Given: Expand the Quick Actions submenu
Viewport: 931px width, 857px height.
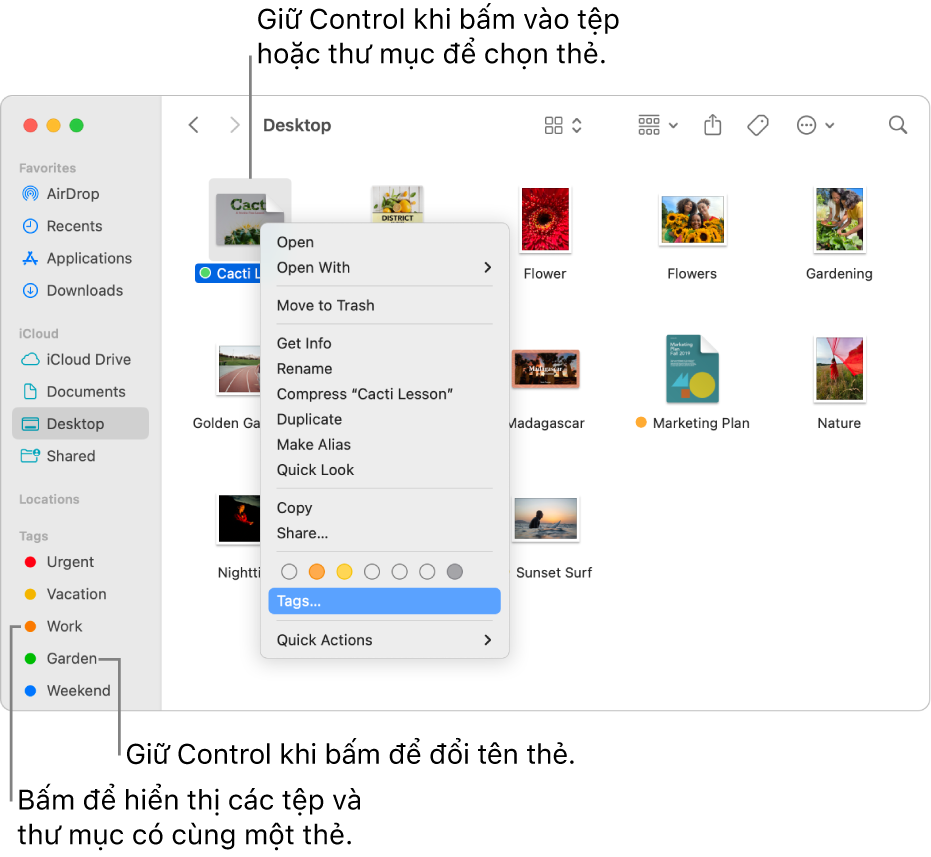Looking at the screenshot, I should coord(384,640).
